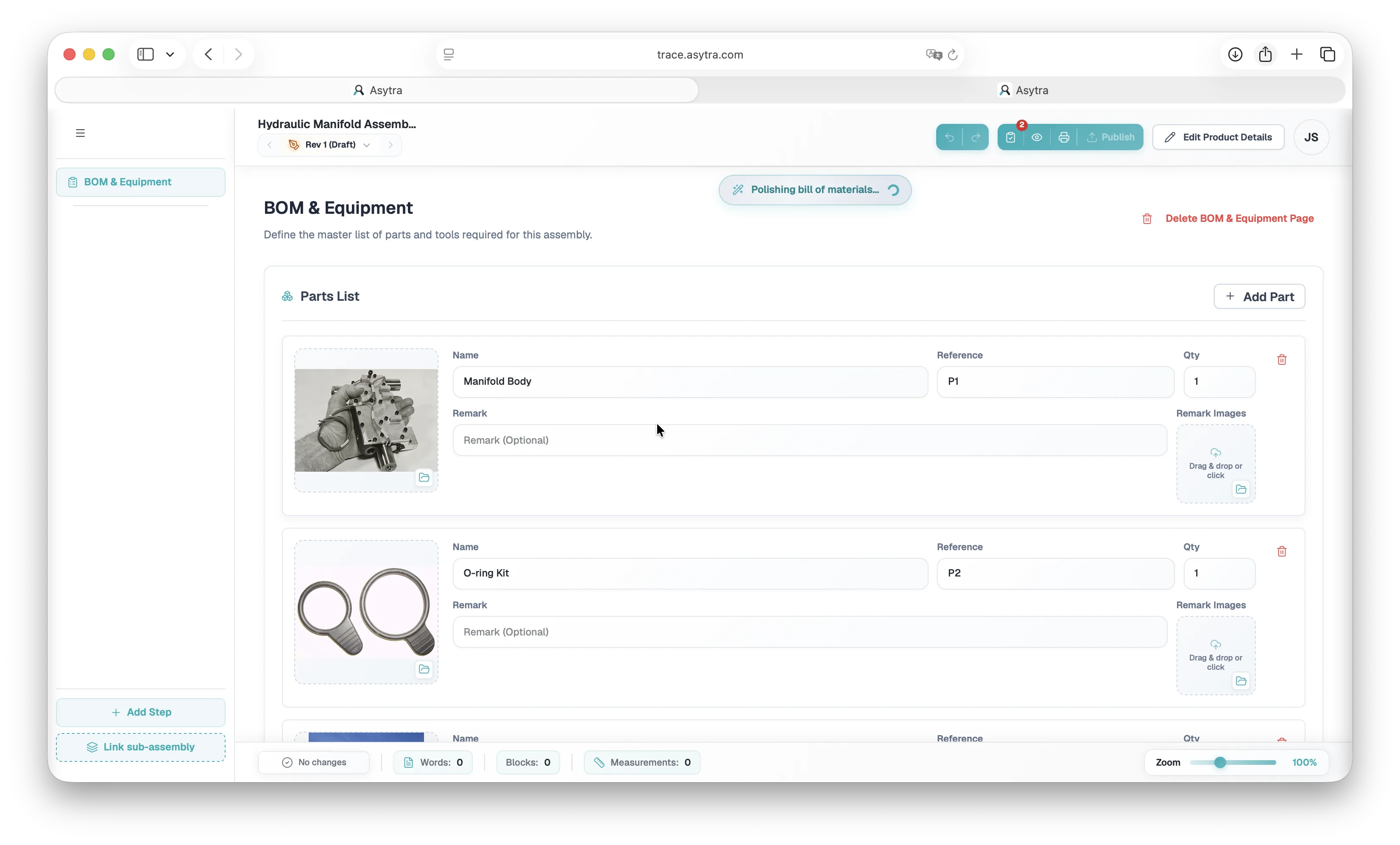The height and width of the screenshot is (845, 1400).
Task: Browse folder icon in Manifold Body remark images
Action: point(1241,489)
